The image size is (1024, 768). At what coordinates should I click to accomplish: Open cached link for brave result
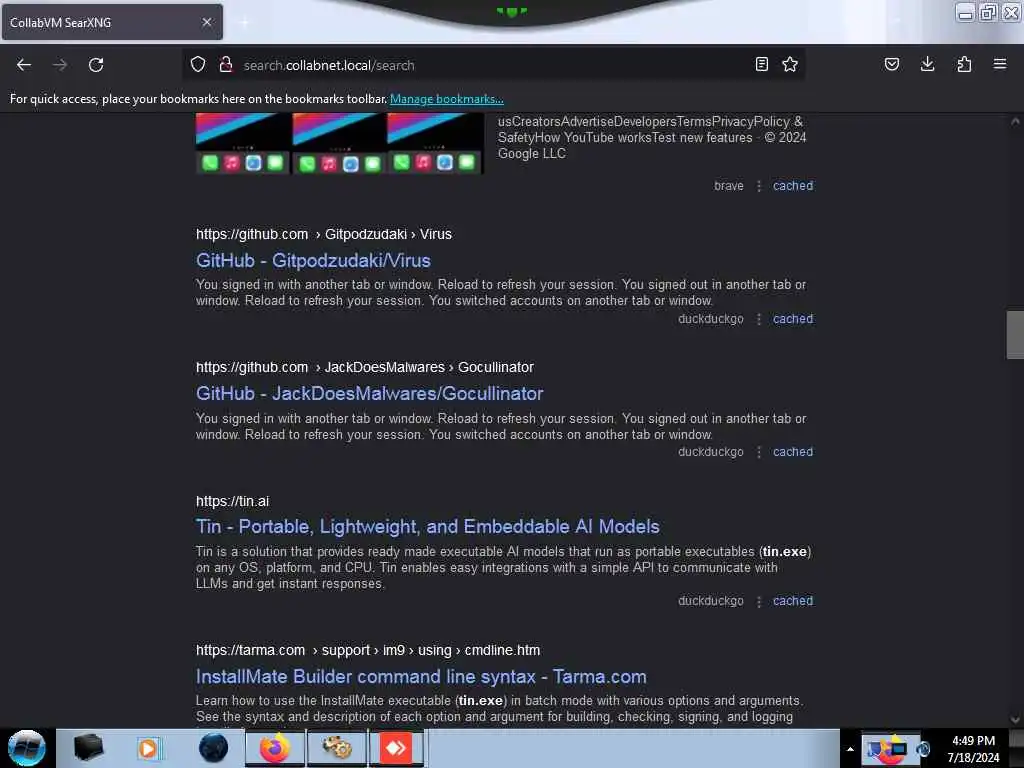coord(793,185)
